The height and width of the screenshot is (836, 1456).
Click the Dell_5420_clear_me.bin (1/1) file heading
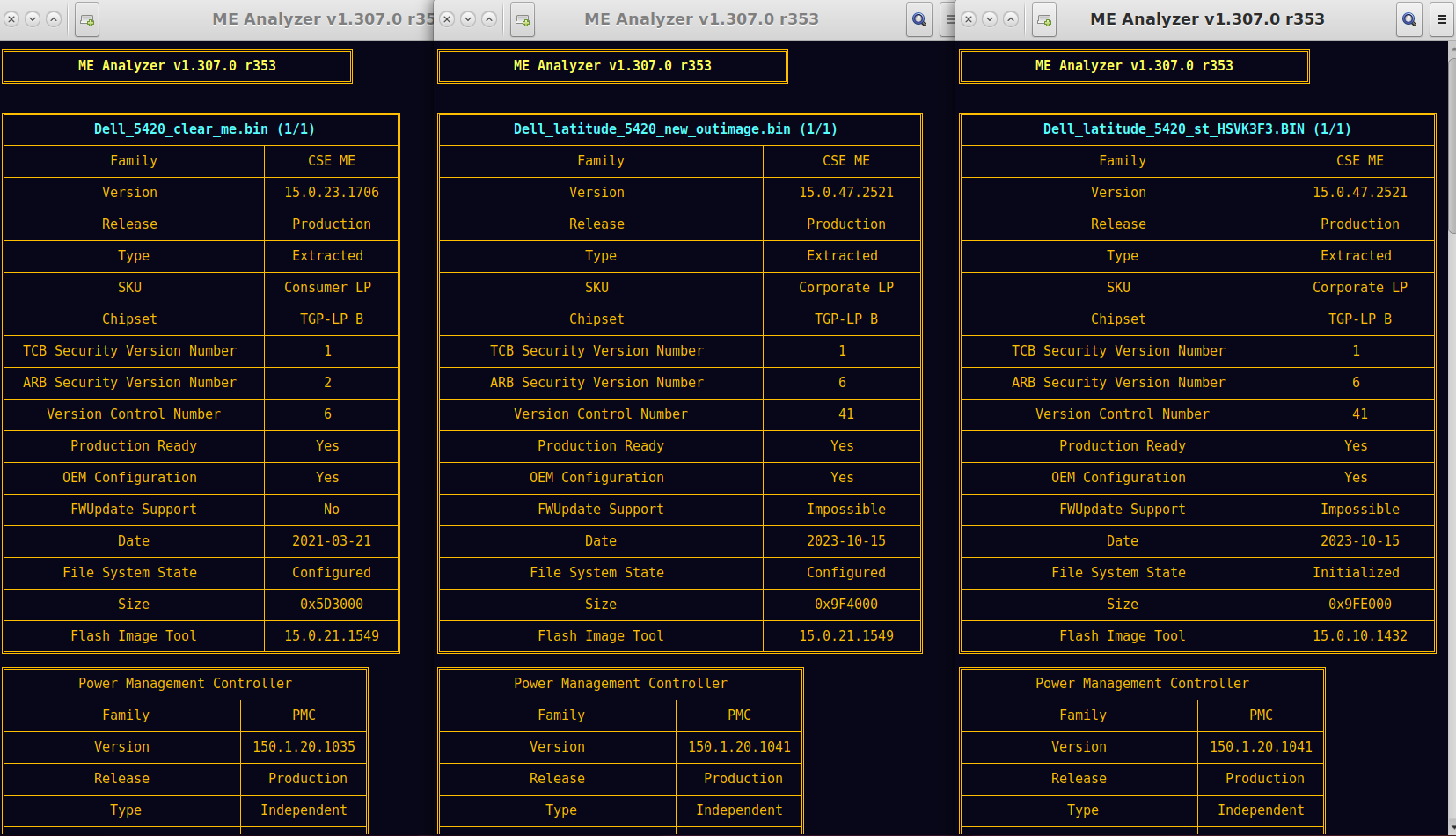coord(204,129)
